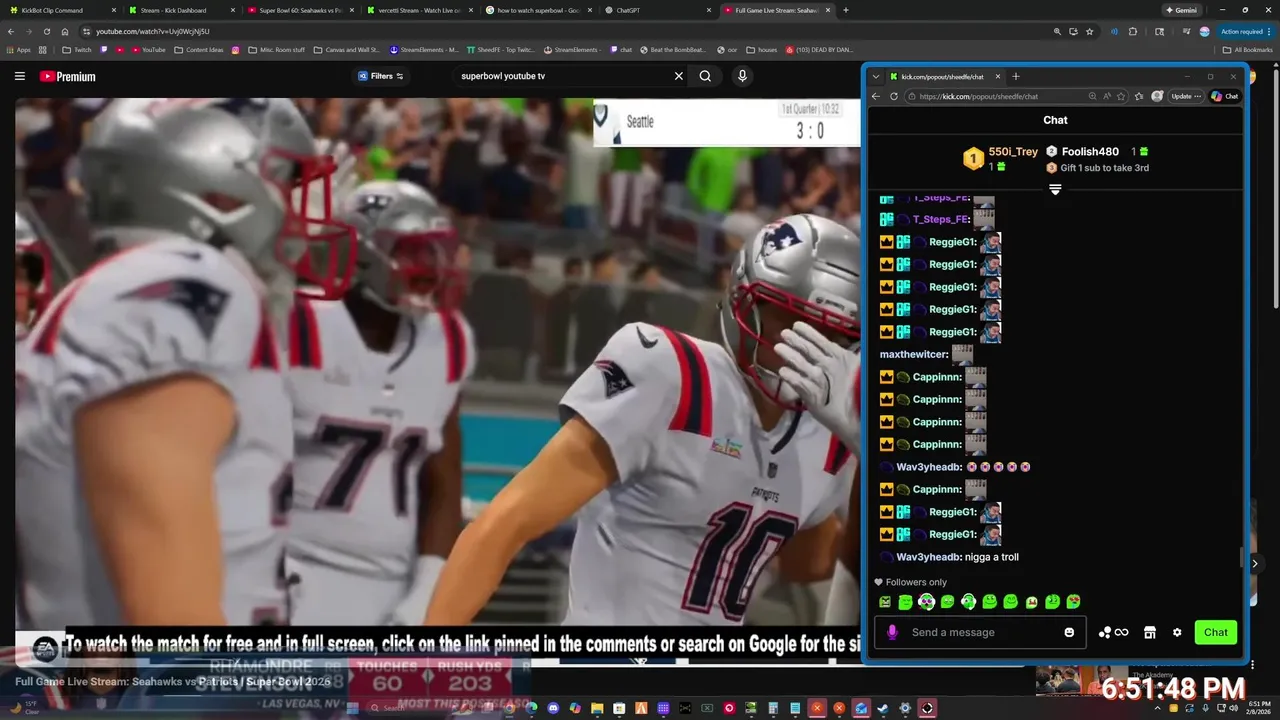The height and width of the screenshot is (720, 1280).
Task: Click the maxthewitcer username in chat
Action: [x=913, y=354]
